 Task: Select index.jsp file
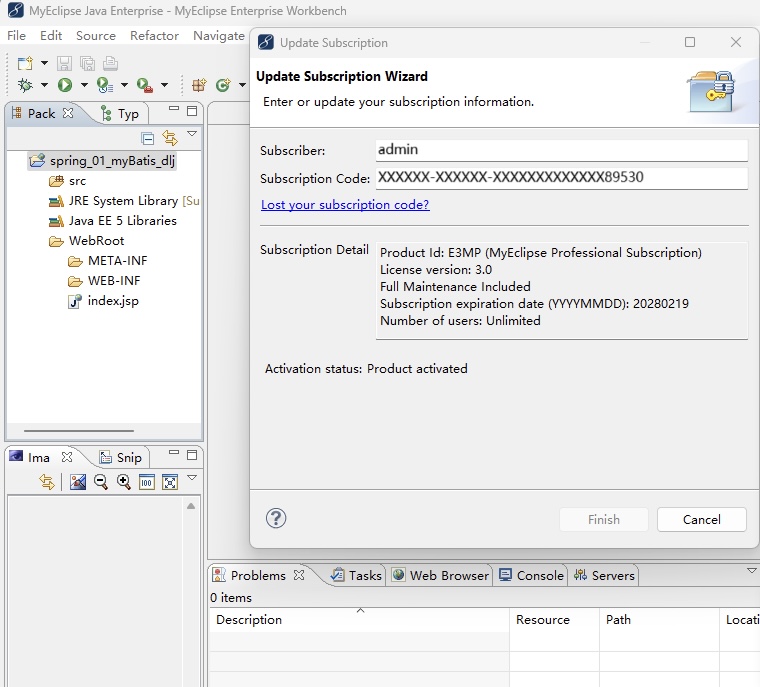[x=103, y=301]
